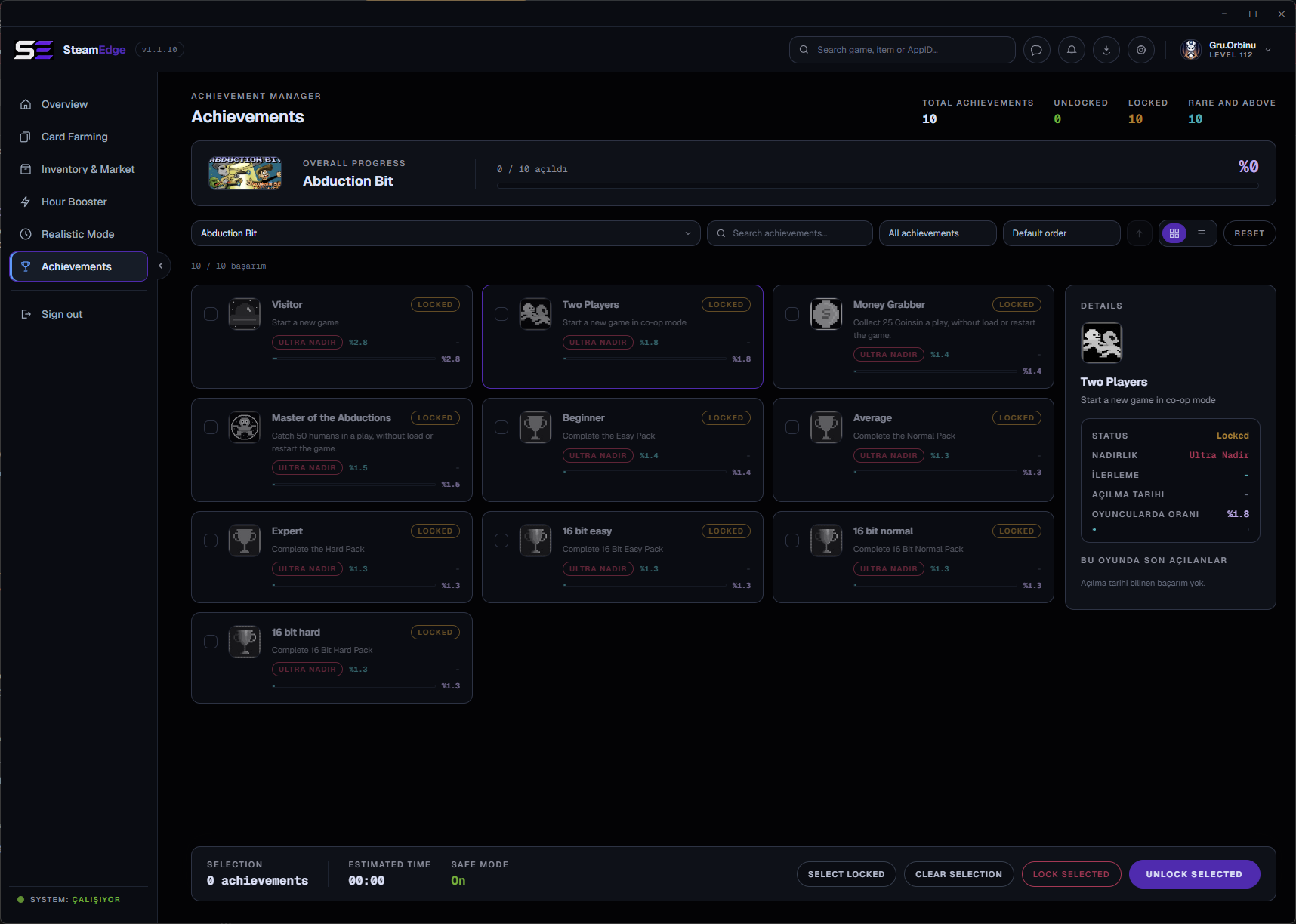Open Hour Booster page

click(x=79, y=202)
